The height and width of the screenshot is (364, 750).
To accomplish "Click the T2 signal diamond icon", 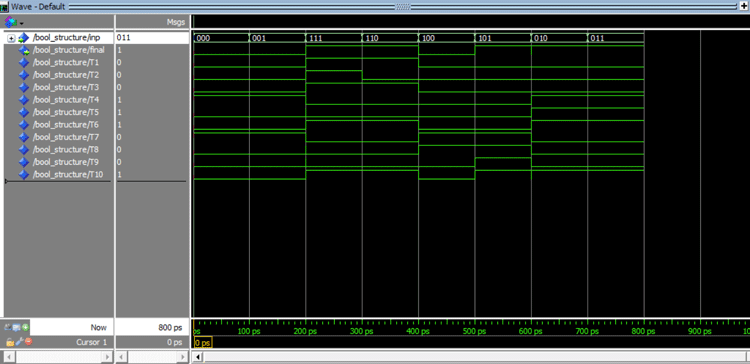I will (x=23, y=75).
